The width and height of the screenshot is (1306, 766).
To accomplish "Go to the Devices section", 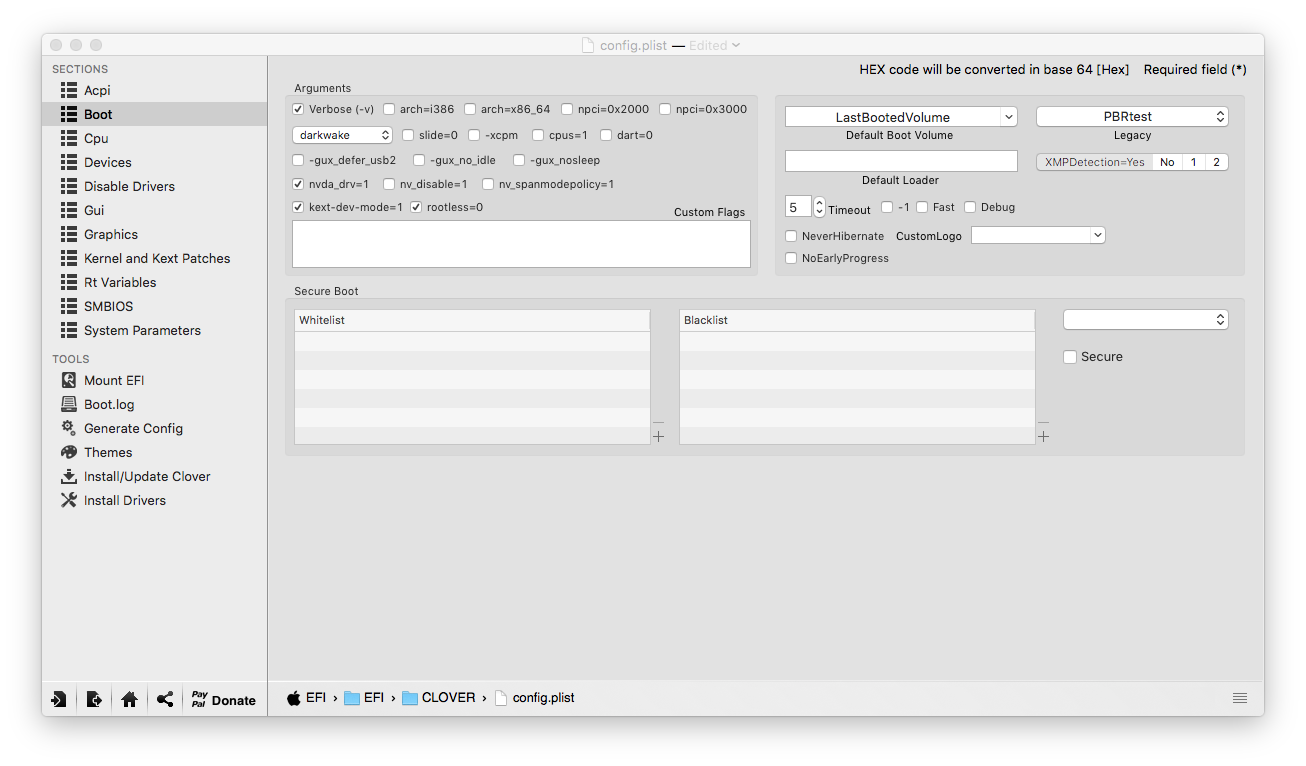I will pyautogui.click(x=154, y=162).
